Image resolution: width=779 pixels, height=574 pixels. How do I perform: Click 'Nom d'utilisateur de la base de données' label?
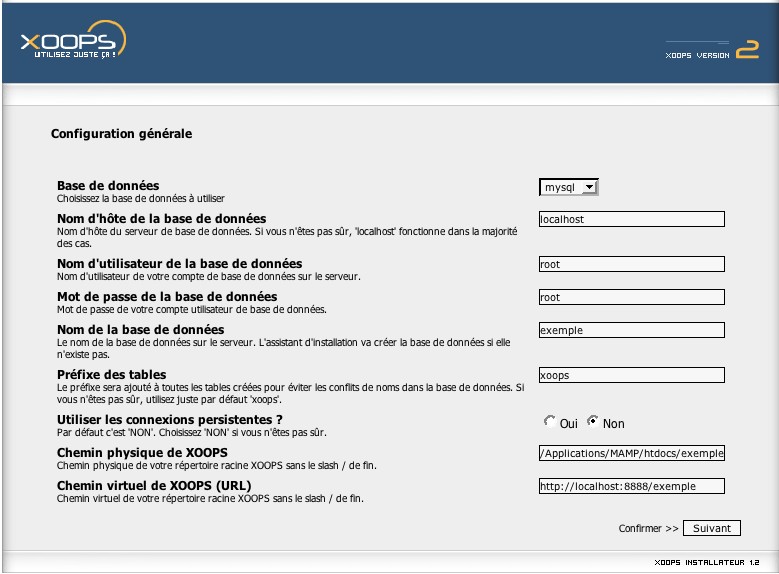179,263
